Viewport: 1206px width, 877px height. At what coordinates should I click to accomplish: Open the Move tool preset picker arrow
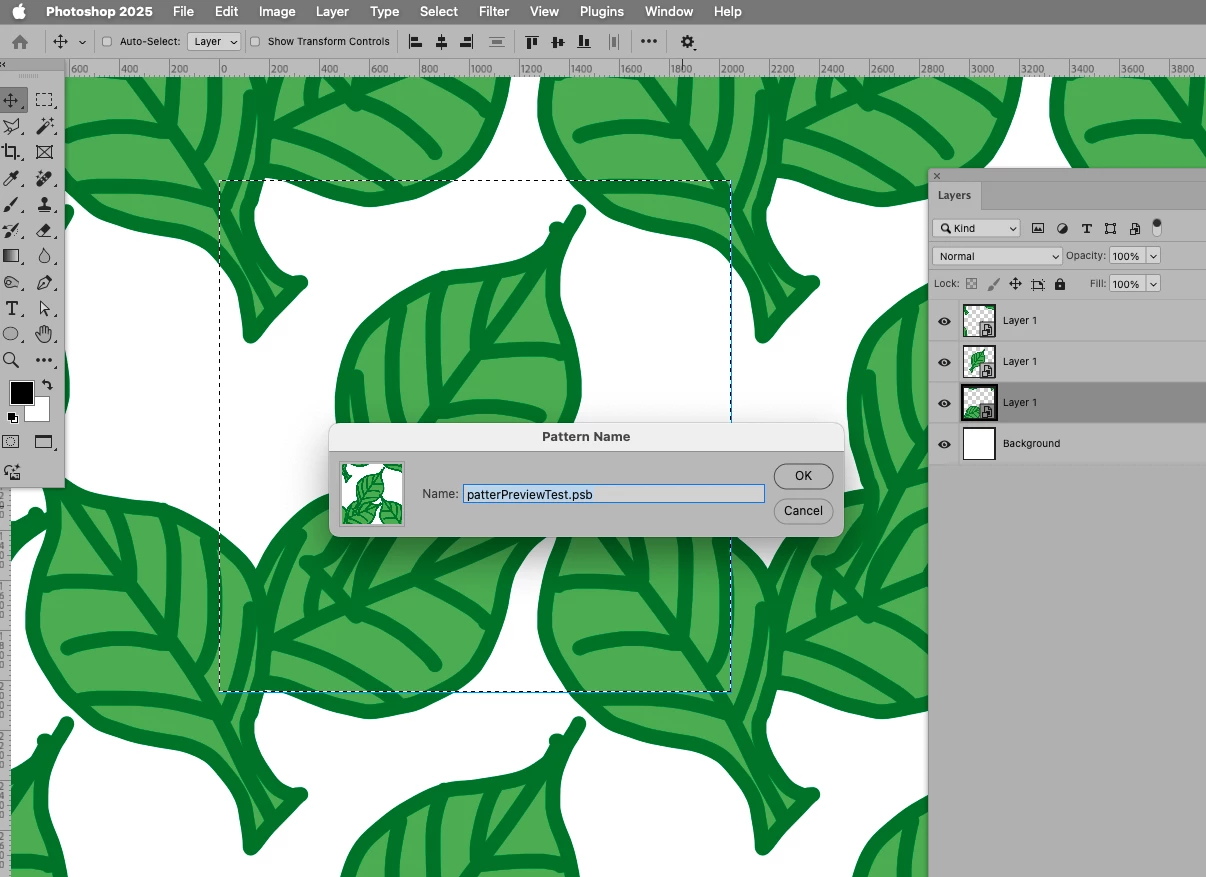click(x=82, y=42)
